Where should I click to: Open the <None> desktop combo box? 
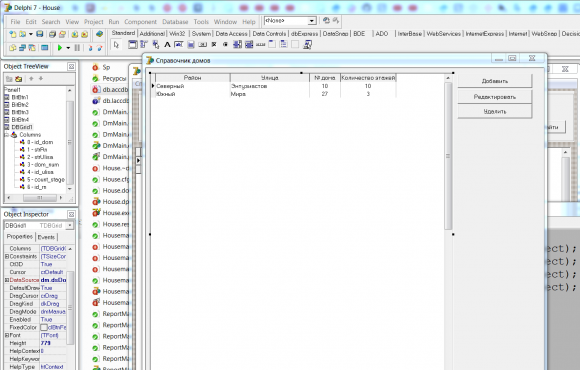(290, 21)
